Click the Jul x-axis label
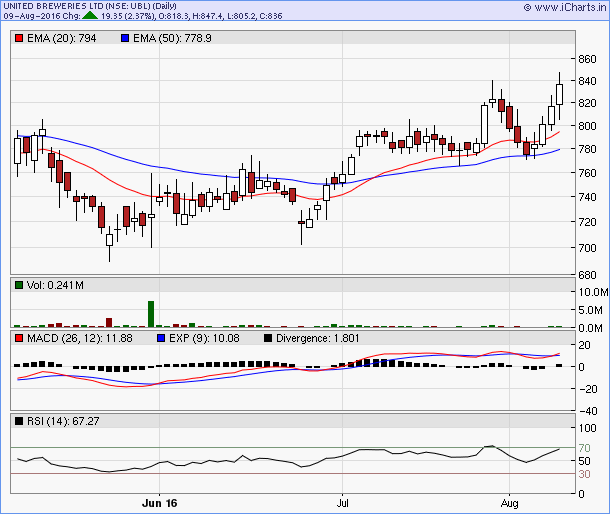This screenshot has height=514, width=610. coord(342,503)
